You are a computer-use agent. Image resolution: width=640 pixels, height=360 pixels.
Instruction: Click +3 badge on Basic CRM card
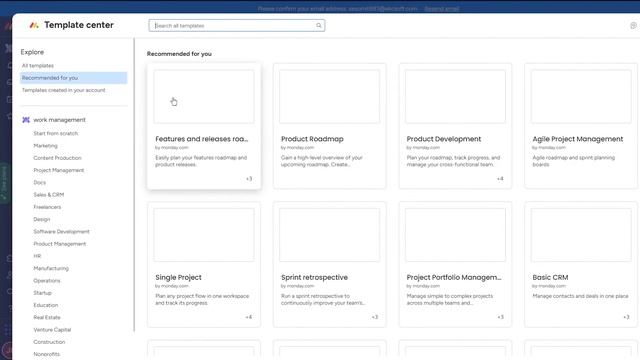pos(626,317)
